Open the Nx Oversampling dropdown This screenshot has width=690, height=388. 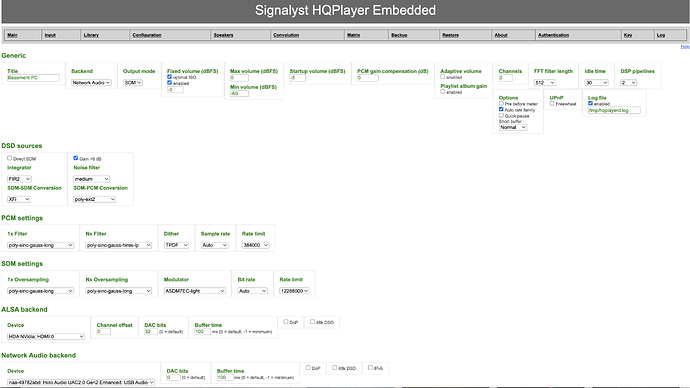119,291
